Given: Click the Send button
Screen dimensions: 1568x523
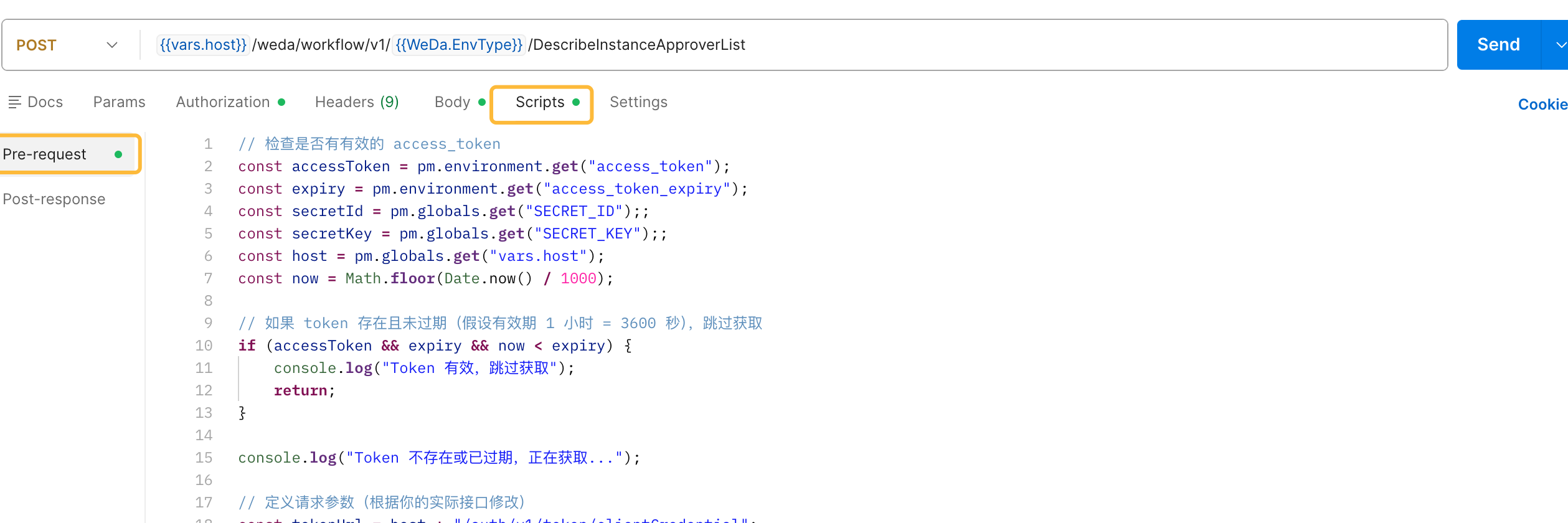Looking at the screenshot, I should pyautogui.click(x=1498, y=45).
